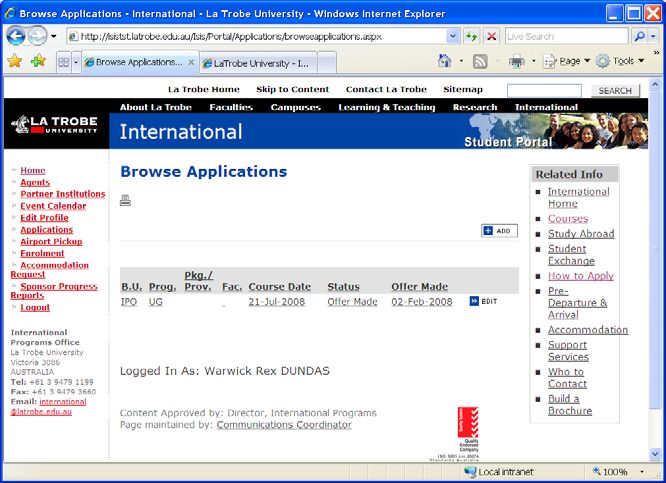Viewport: 666px width, 483px height.
Task: Open the 100% zoom level dropdown
Action: [641, 472]
